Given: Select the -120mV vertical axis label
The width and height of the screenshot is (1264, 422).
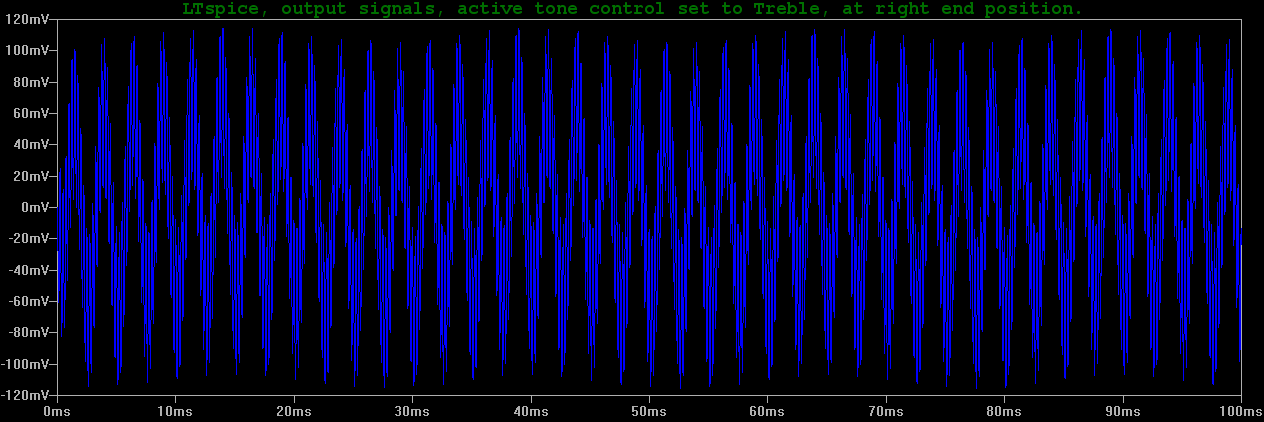Looking at the screenshot, I should click(25, 395).
